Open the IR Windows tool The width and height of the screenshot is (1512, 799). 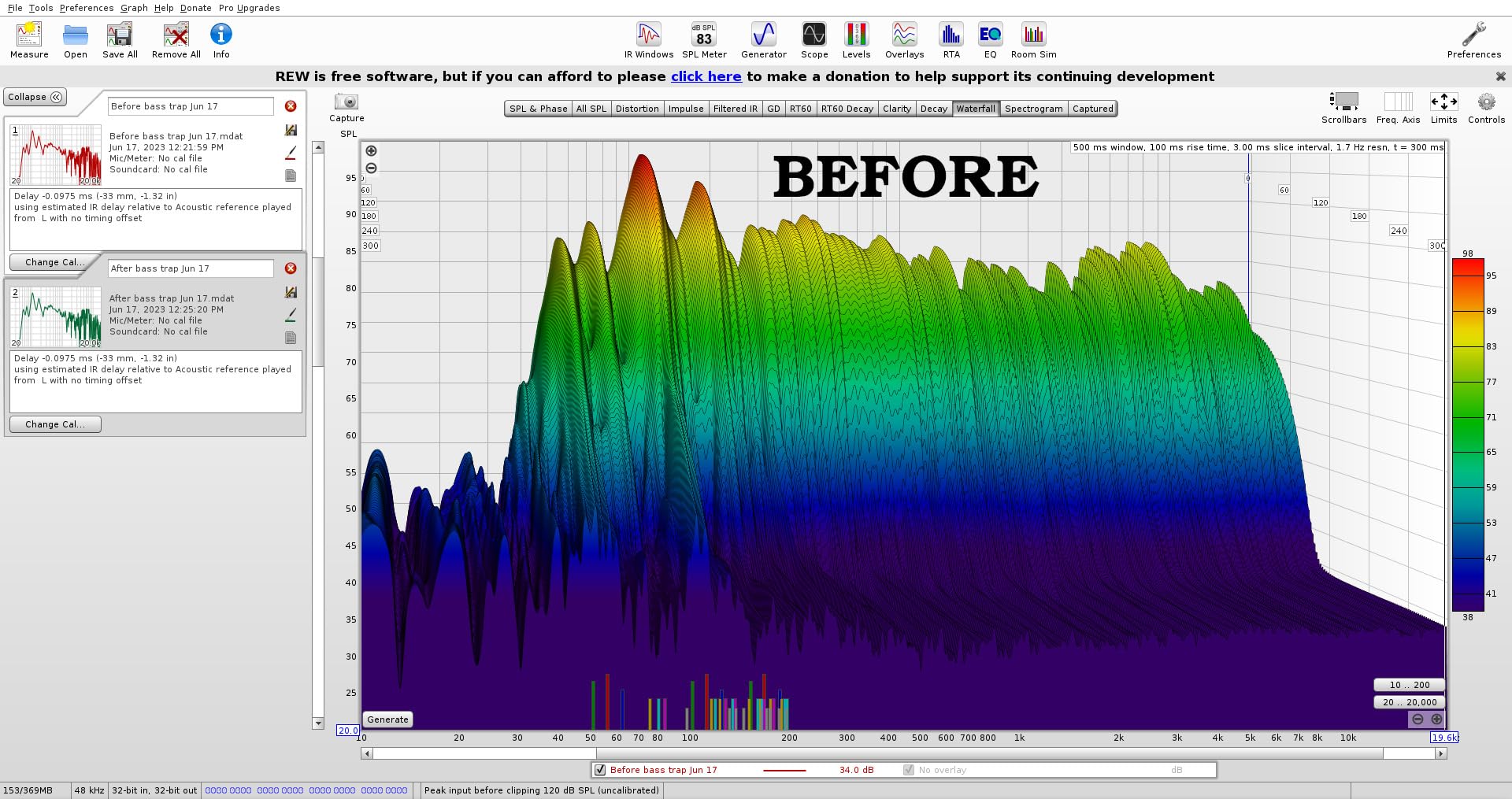coord(649,40)
